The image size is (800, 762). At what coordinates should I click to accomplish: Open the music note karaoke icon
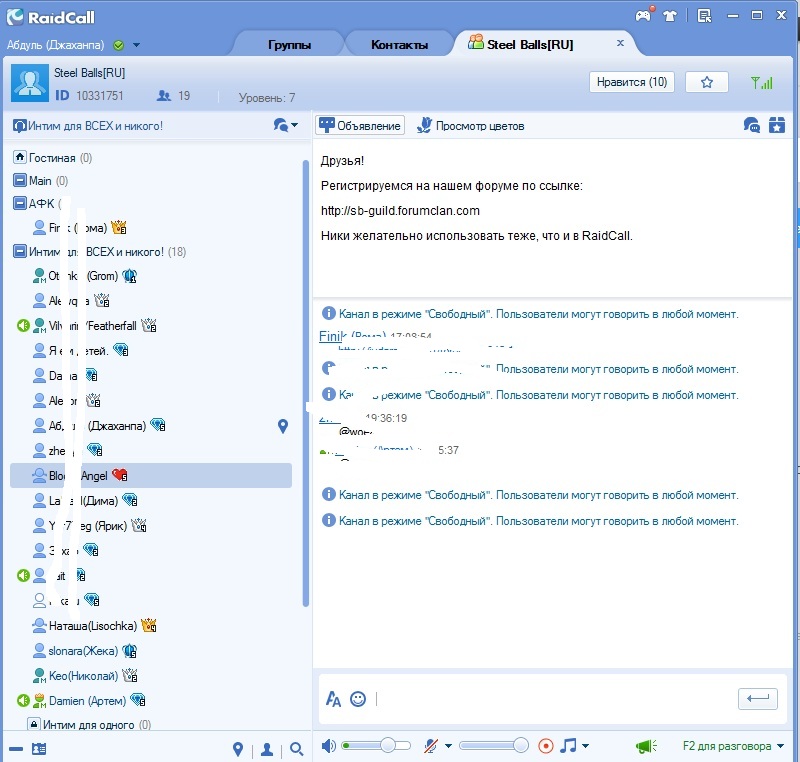point(568,746)
